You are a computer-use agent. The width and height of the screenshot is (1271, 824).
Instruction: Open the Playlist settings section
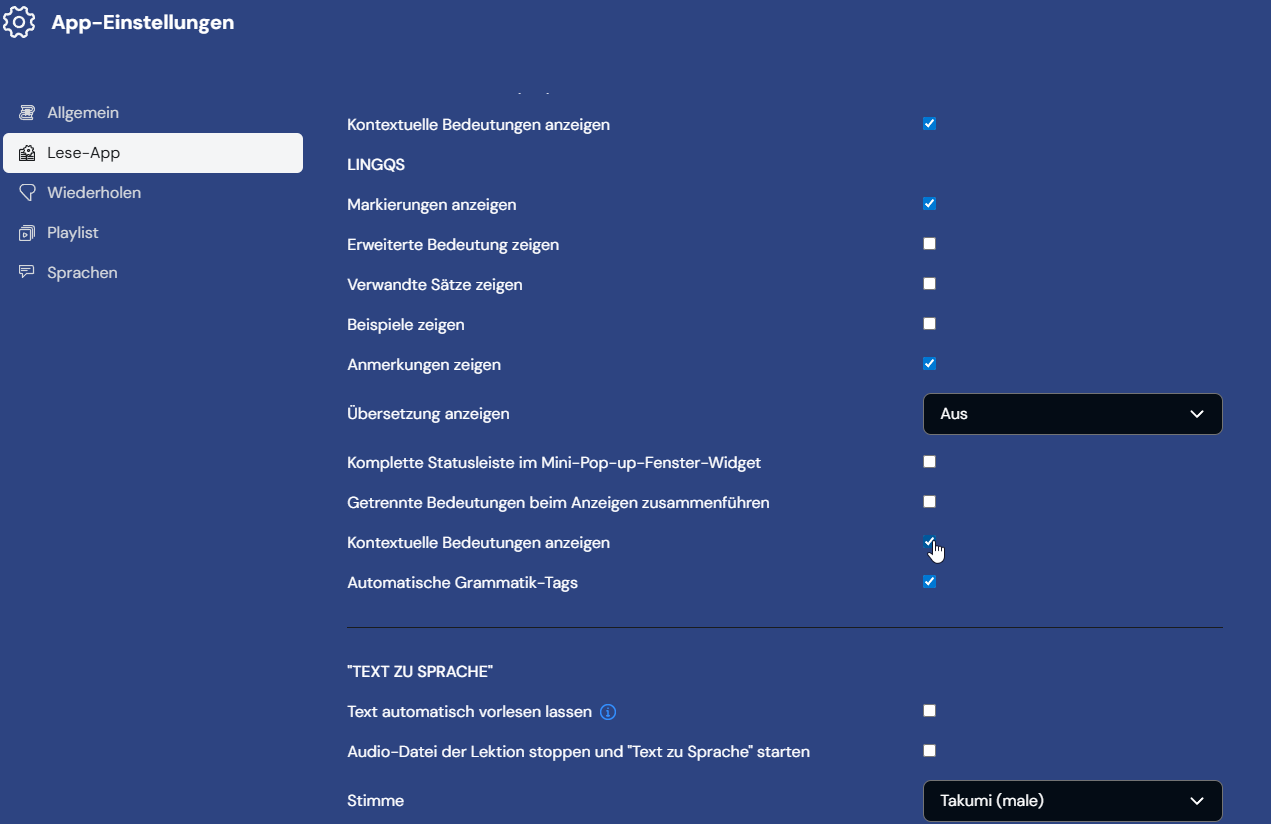72,233
